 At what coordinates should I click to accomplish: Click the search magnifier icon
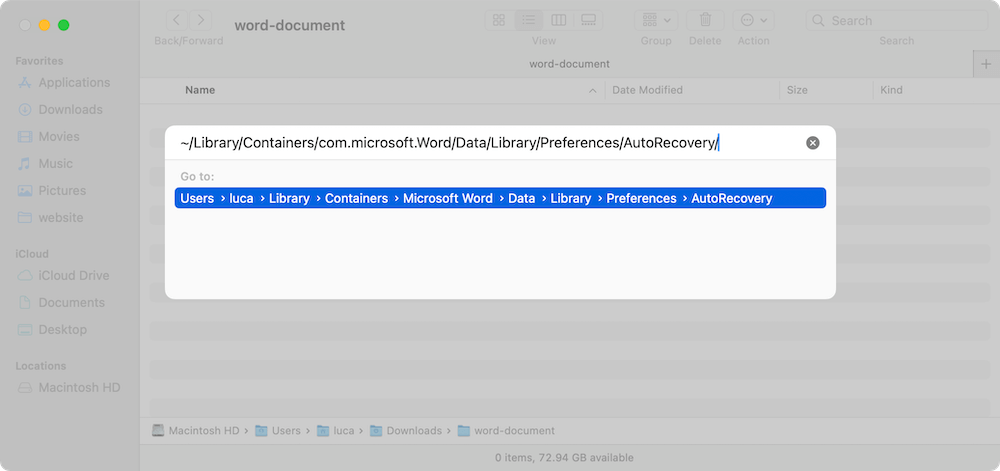819,20
